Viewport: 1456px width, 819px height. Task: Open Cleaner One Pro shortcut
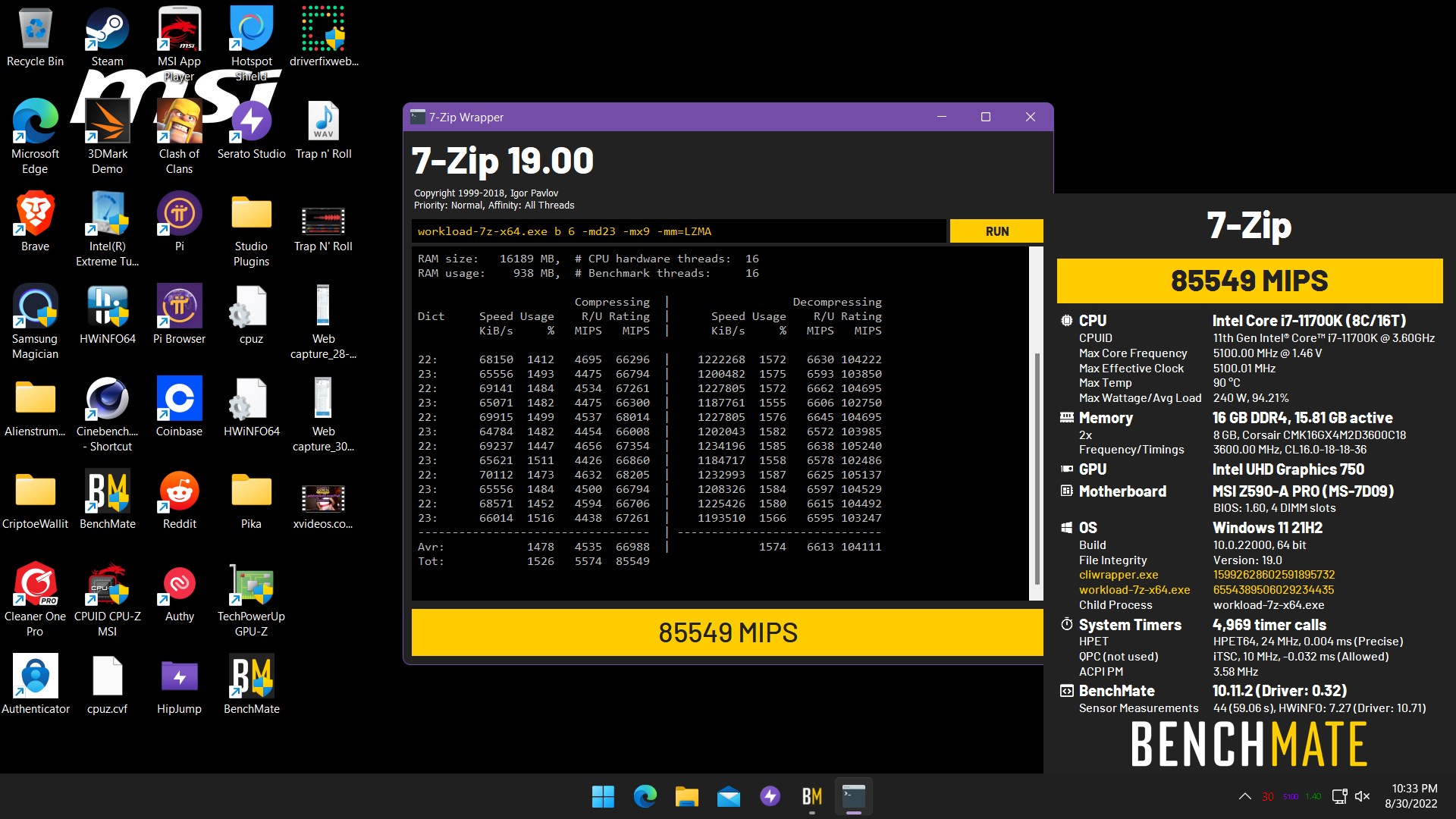pyautogui.click(x=35, y=599)
